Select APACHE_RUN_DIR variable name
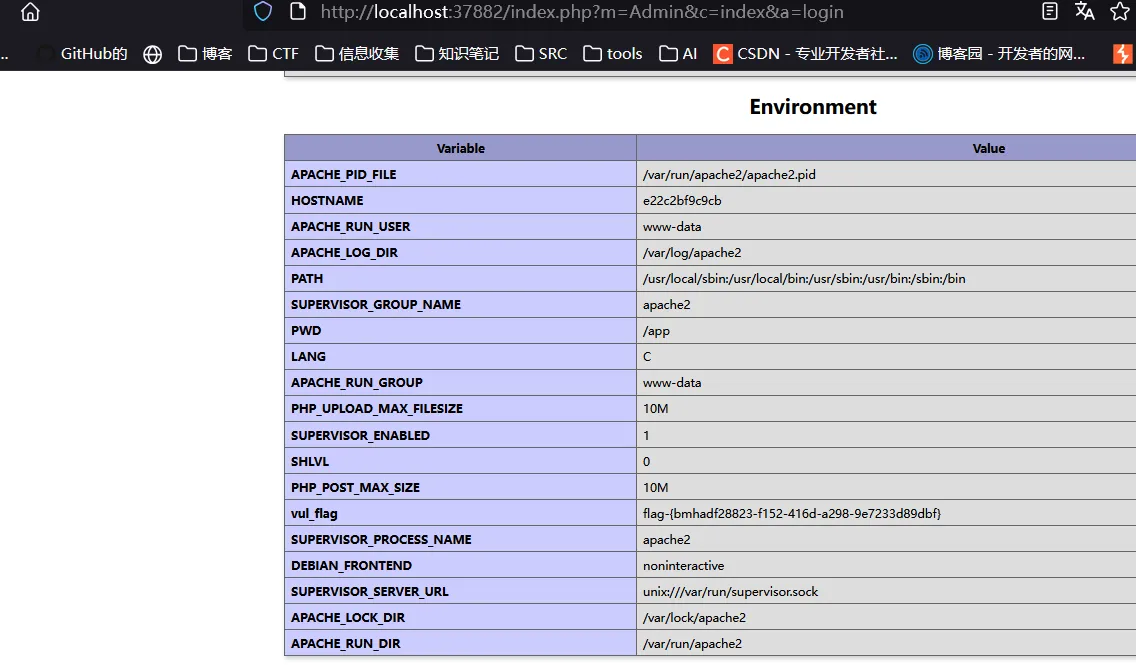Screen dimensions: 1136x665 346,644
